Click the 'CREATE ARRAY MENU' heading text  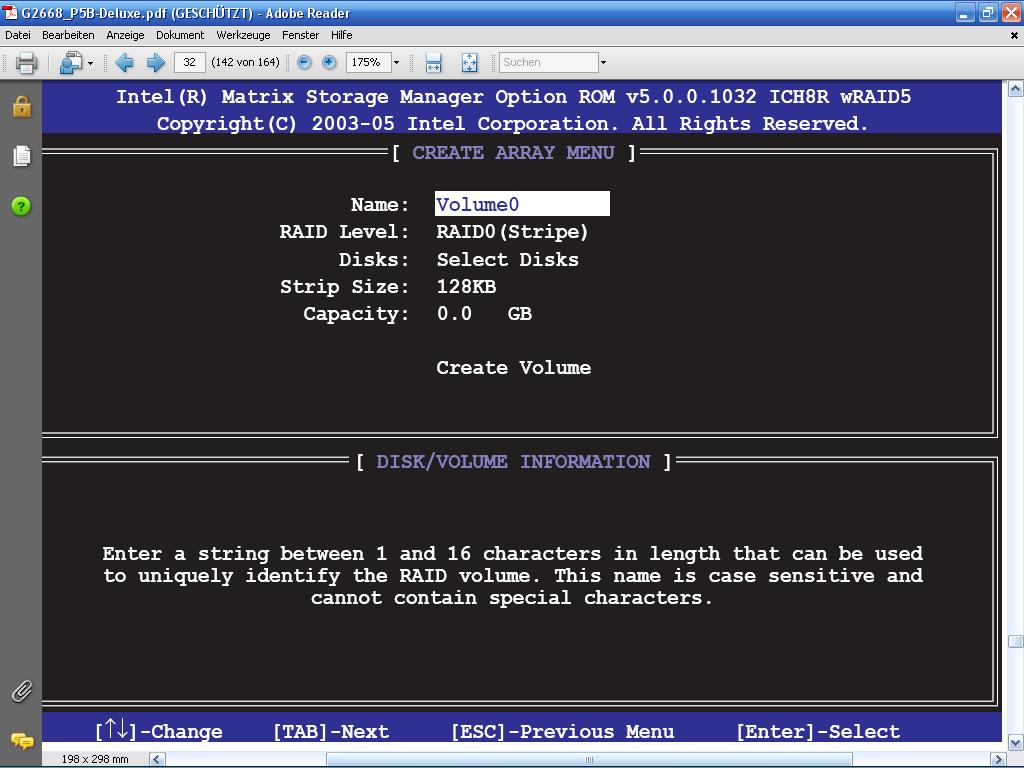tap(513, 153)
